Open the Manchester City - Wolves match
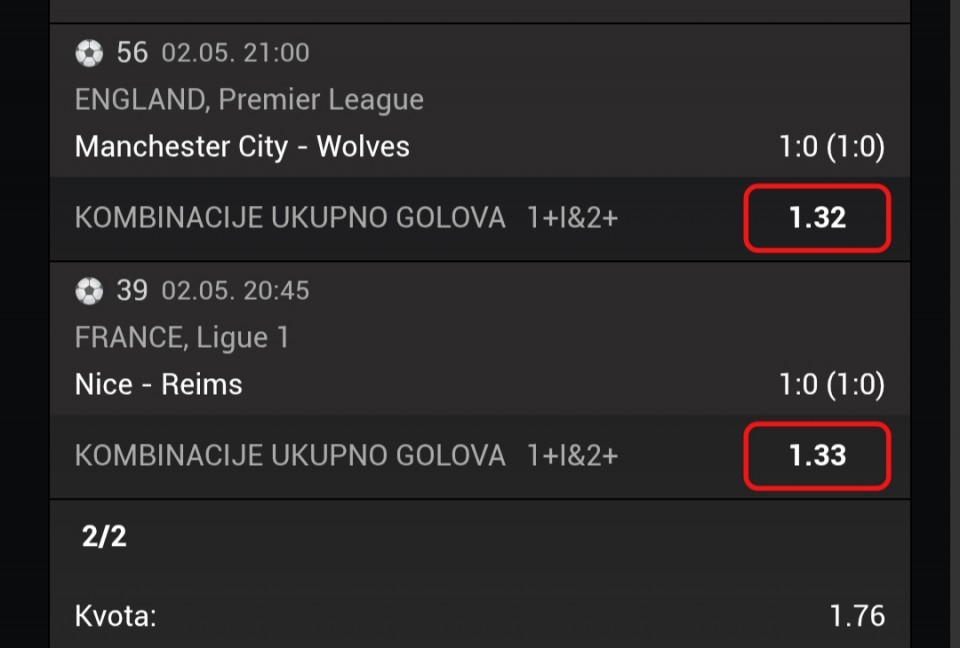Image resolution: width=960 pixels, height=648 pixels. pyautogui.click(x=242, y=147)
